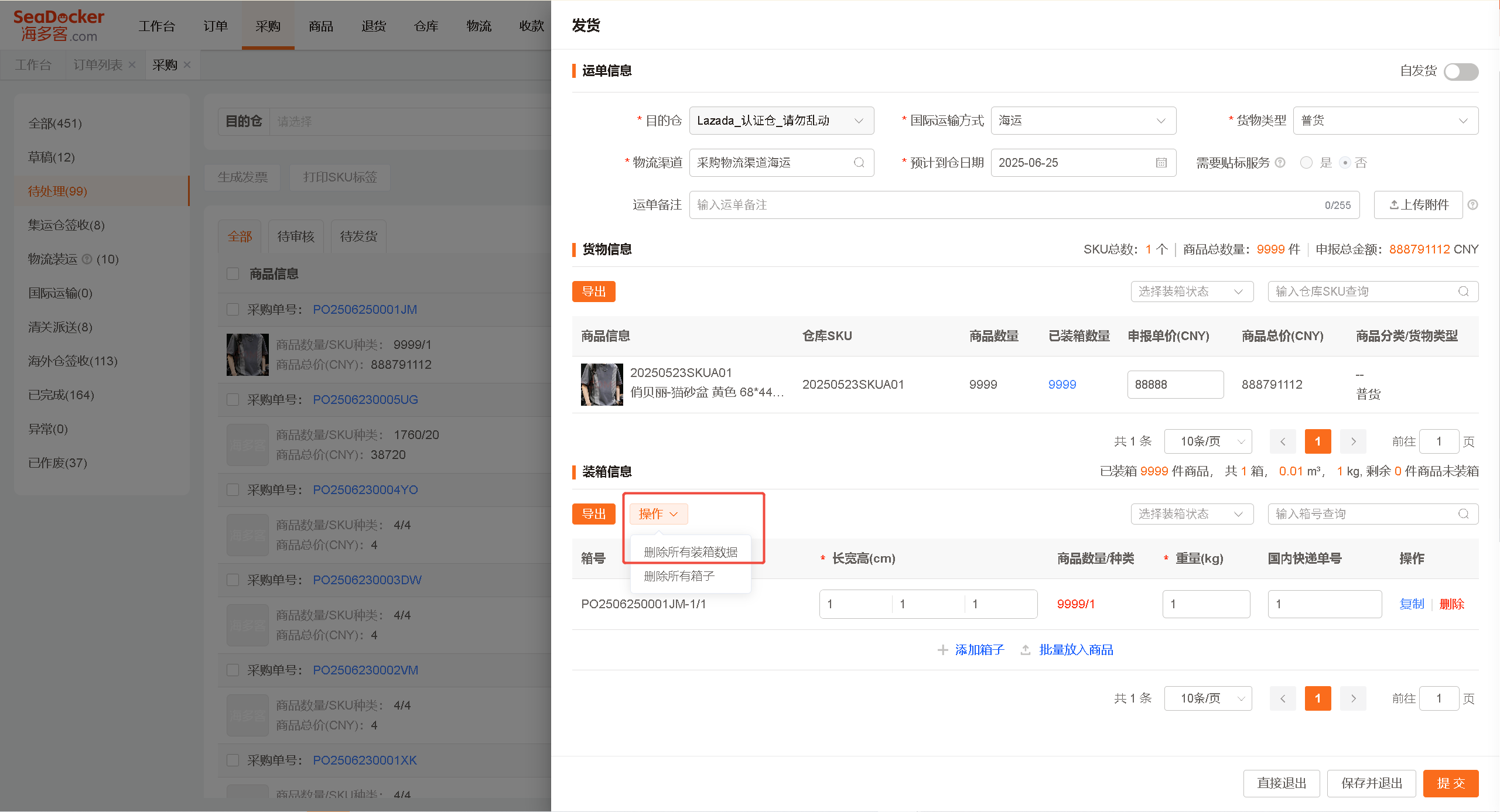The width and height of the screenshot is (1500, 812).
Task: Click the 国内快递单号 input field
Action: pyautogui.click(x=1325, y=604)
